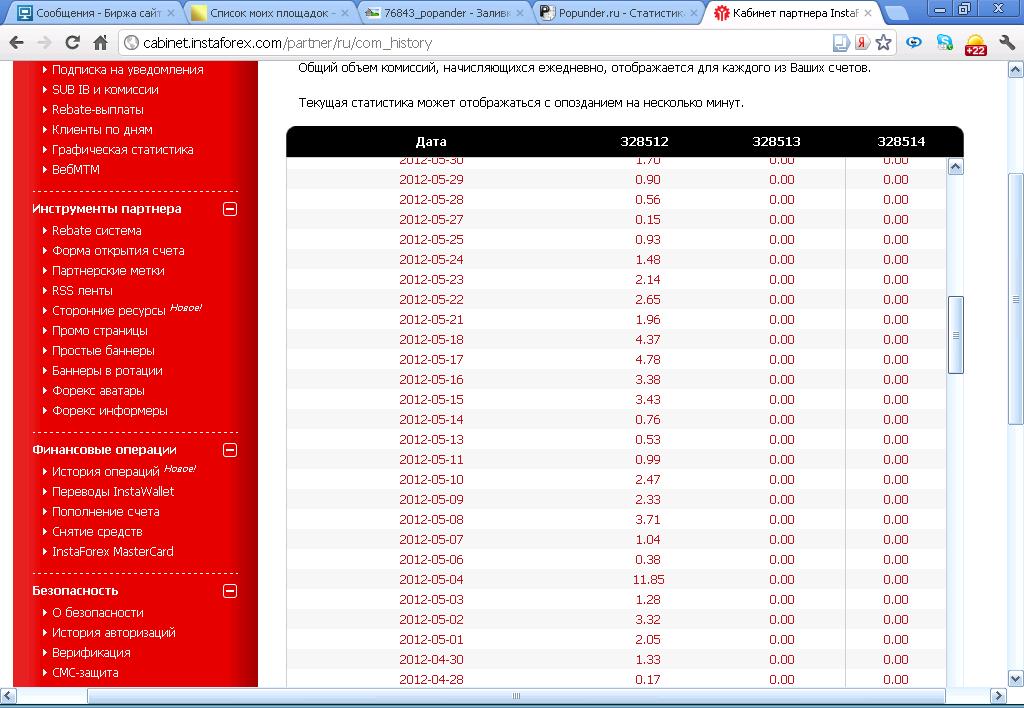1024x708 pixels.
Task: Open Rebate система link
Action: pyautogui.click(x=97, y=231)
